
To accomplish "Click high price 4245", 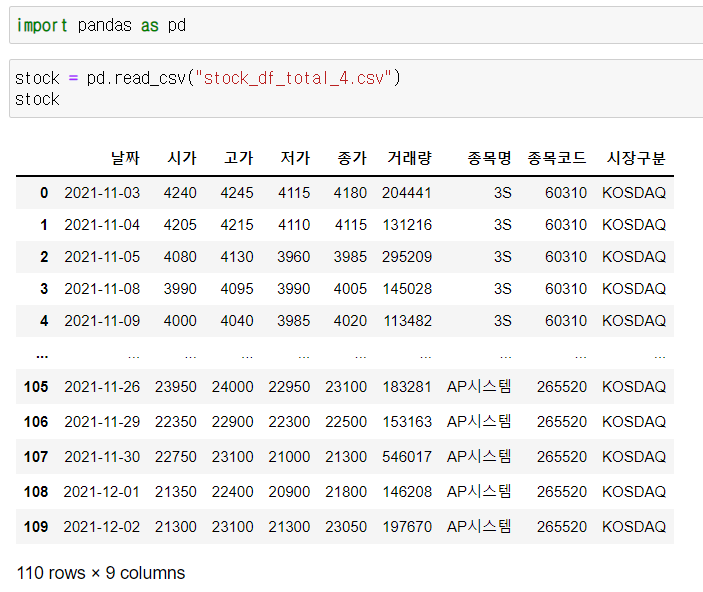I will (x=237, y=193).
